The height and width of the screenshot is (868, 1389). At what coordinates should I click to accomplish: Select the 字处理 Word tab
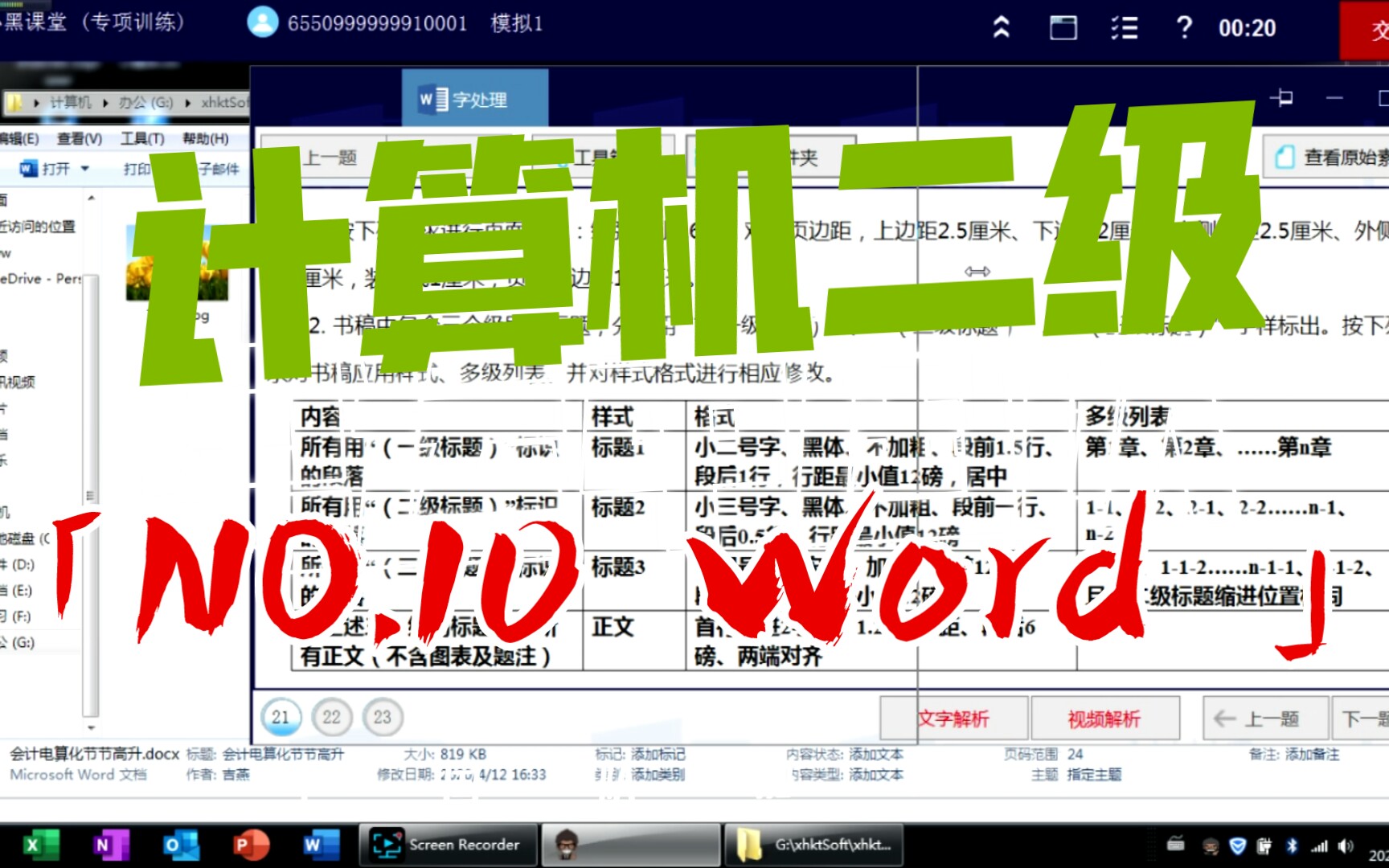(475, 98)
